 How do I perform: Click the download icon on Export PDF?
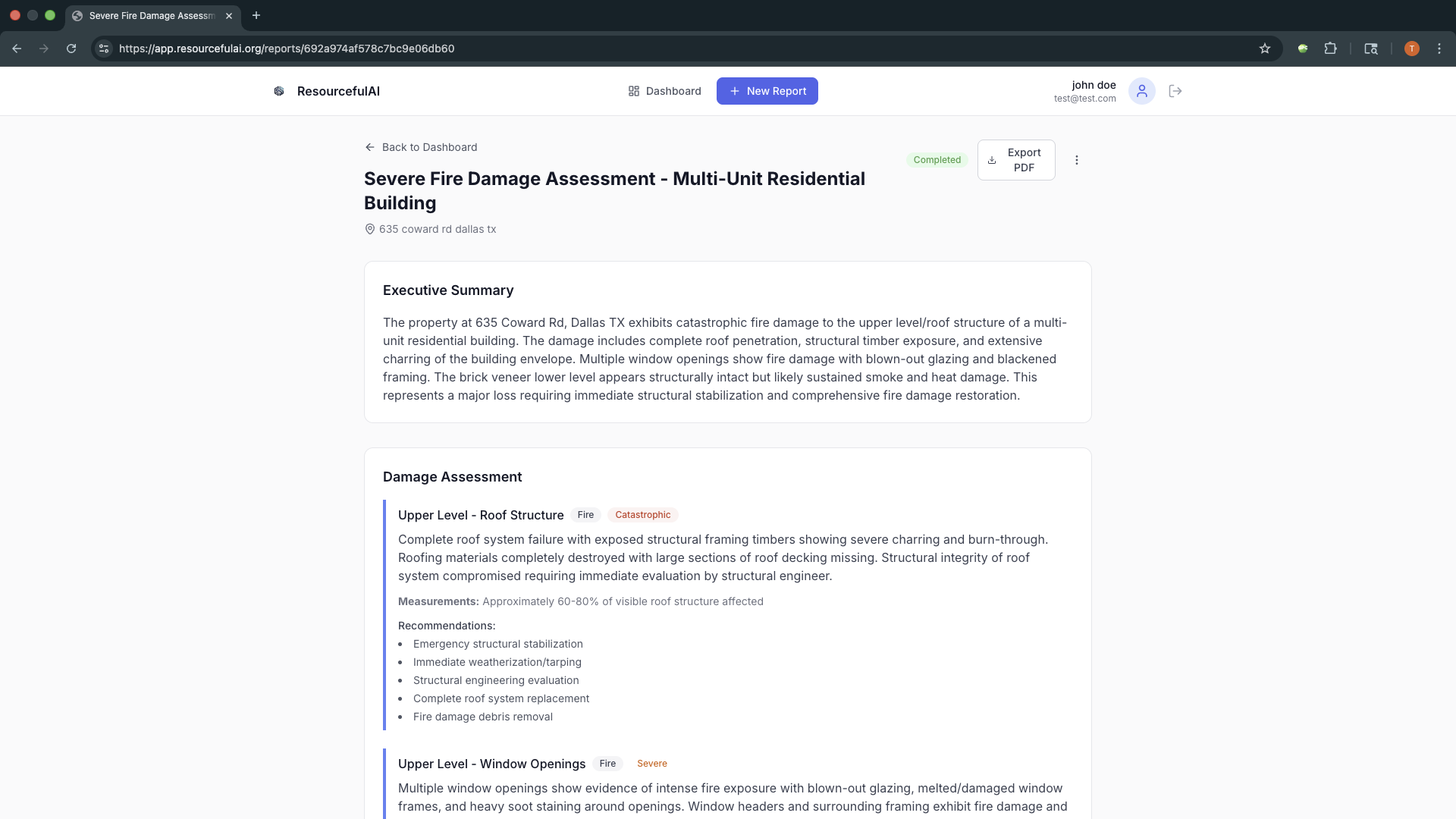[x=993, y=160]
